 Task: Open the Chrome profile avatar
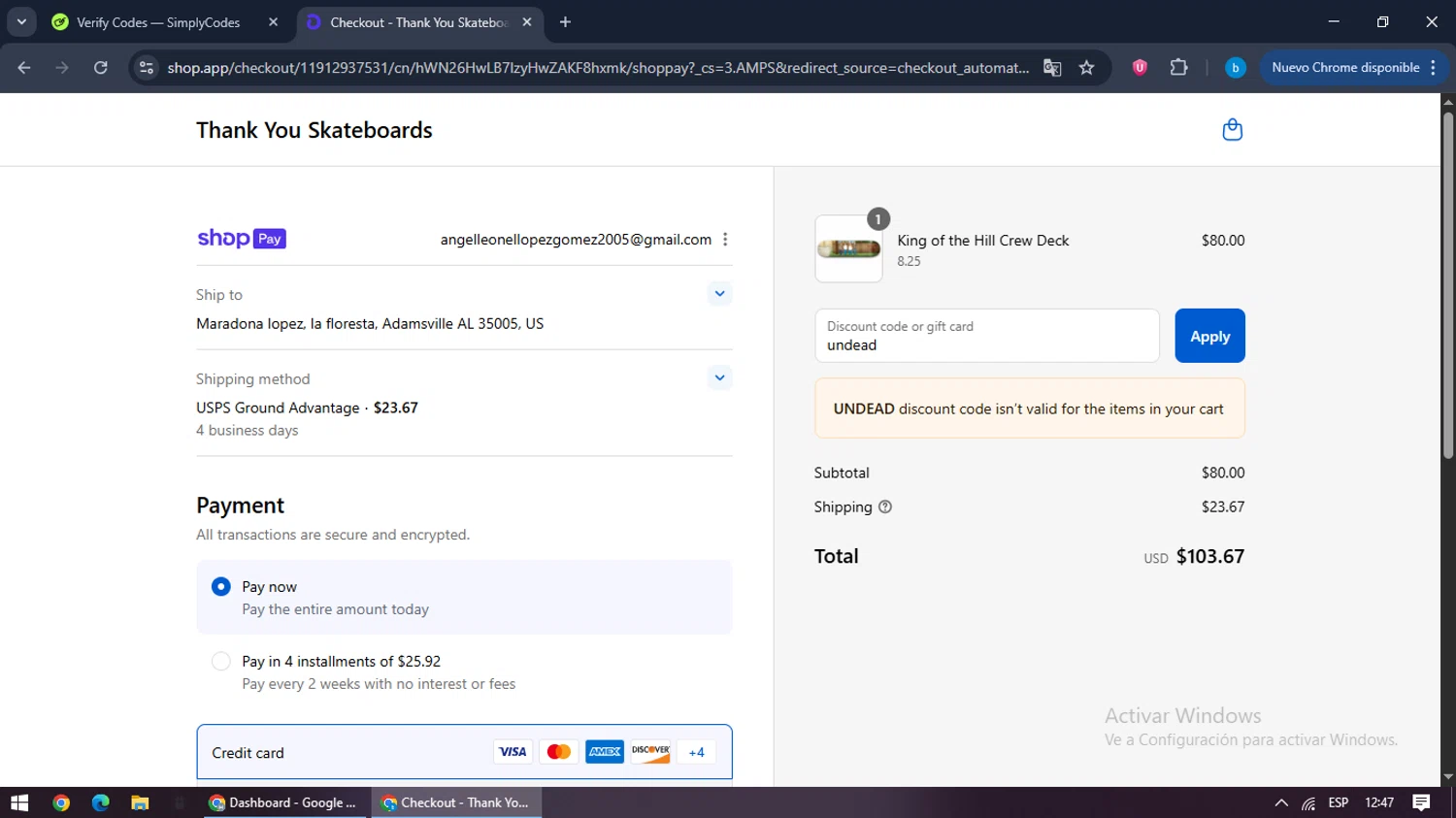tap(1235, 68)
